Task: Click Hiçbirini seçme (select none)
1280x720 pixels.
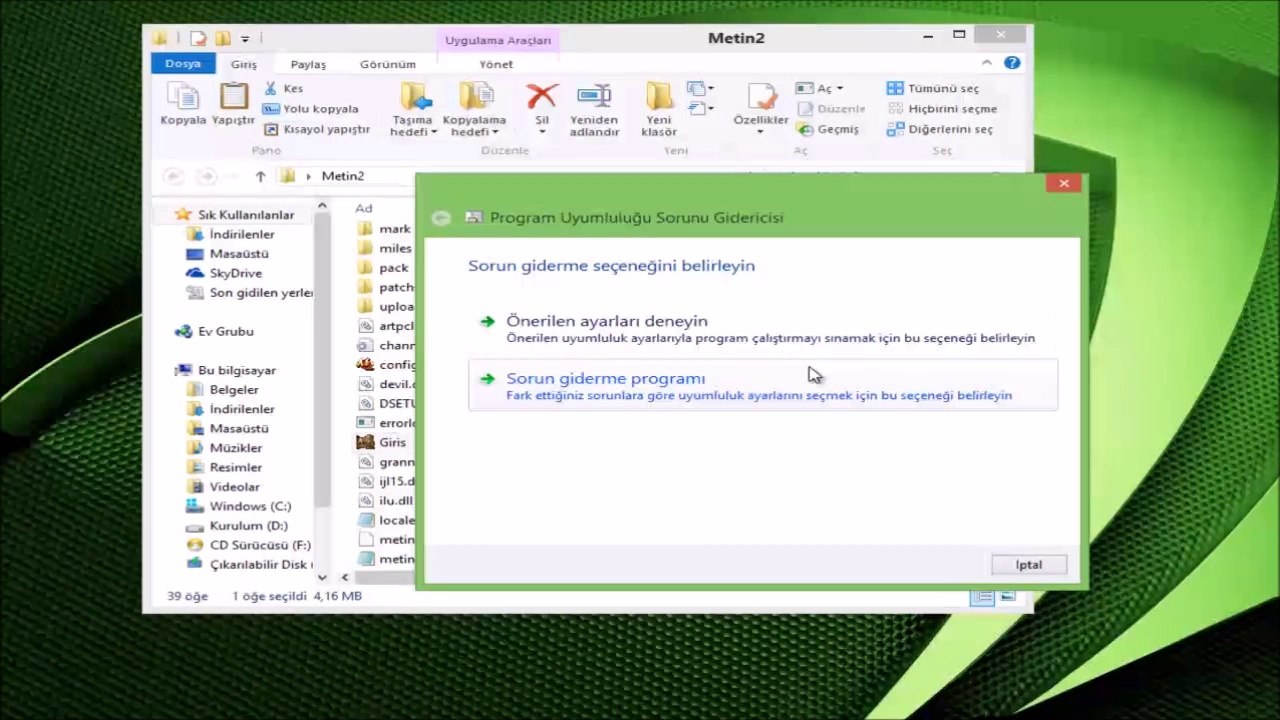Action: tap(942, 109)
